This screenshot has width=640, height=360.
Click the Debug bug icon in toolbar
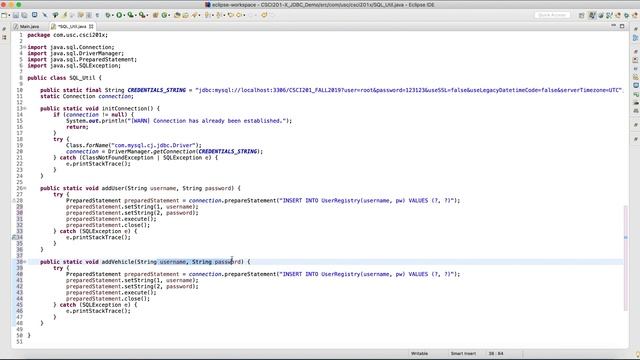click(108, 15)
